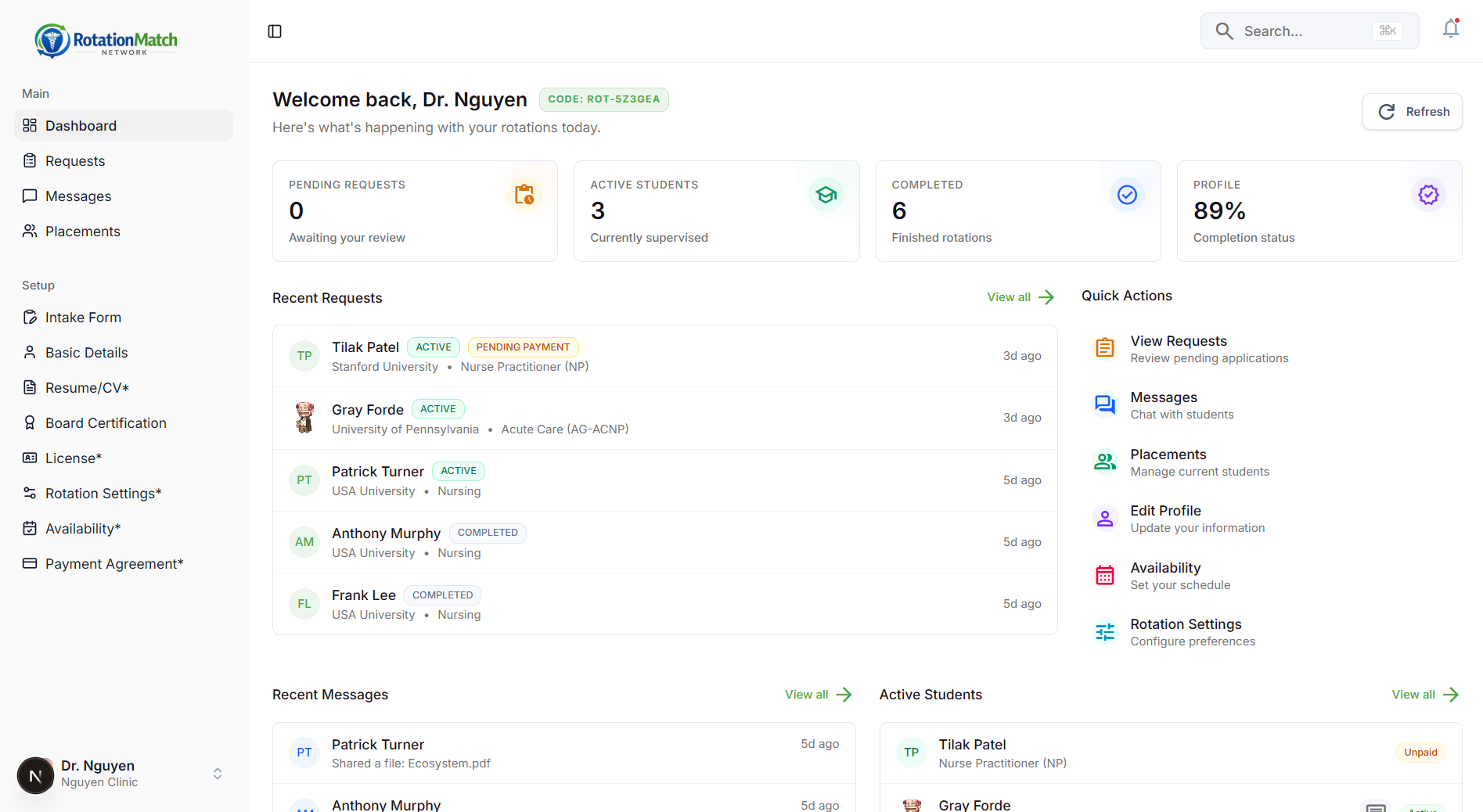Switch to the Dashboard menu item

pyautogui.click(x=81, y=125)
